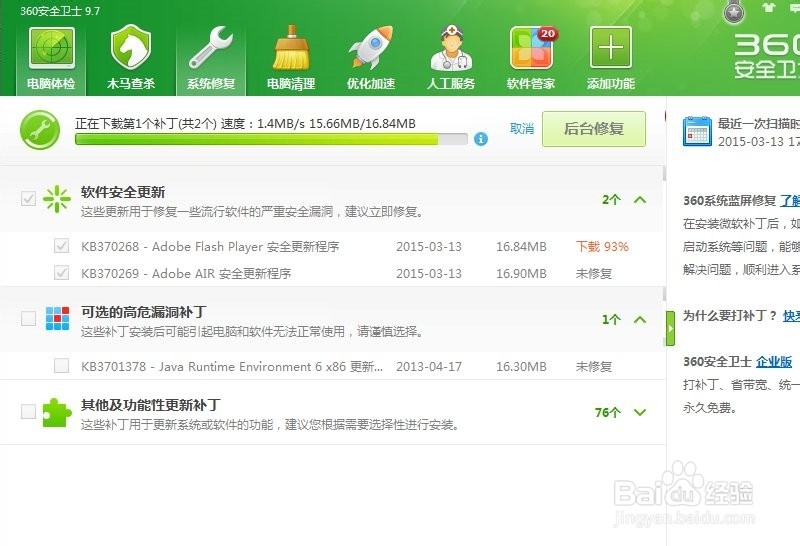Collapse the 可选的高危漏洞补丁 section chevron

640,319
